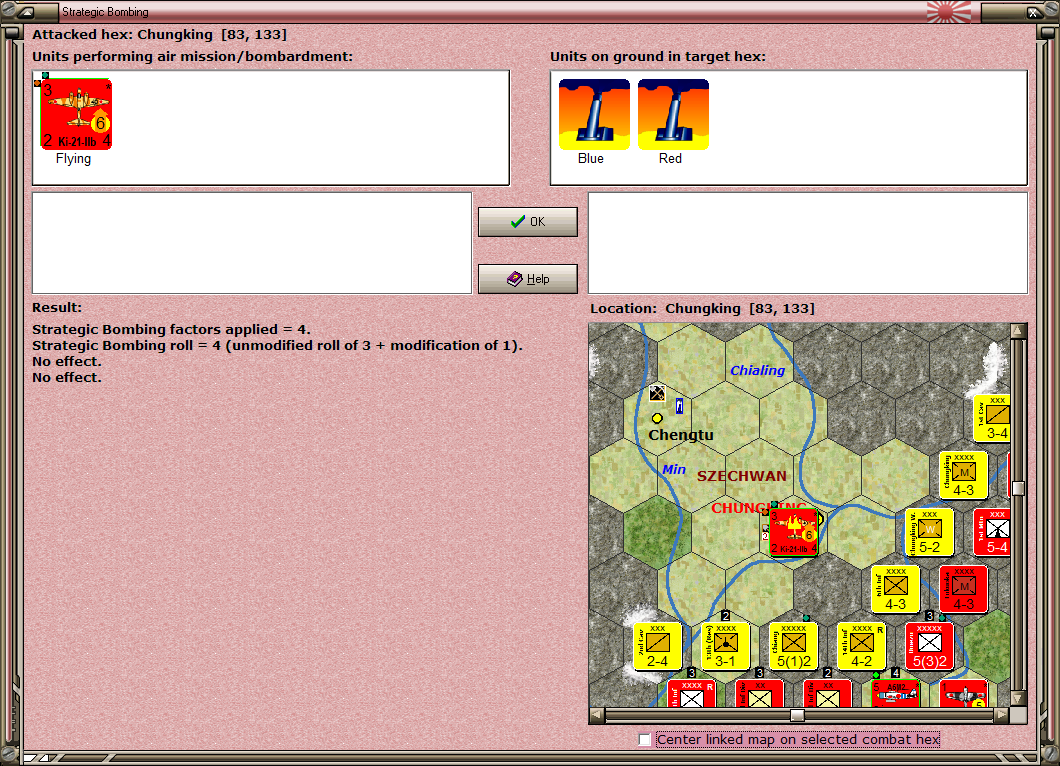Click the 'Red' label under the factory
The width and height of the screenshot is (1060, 766).
pos(670,158)
